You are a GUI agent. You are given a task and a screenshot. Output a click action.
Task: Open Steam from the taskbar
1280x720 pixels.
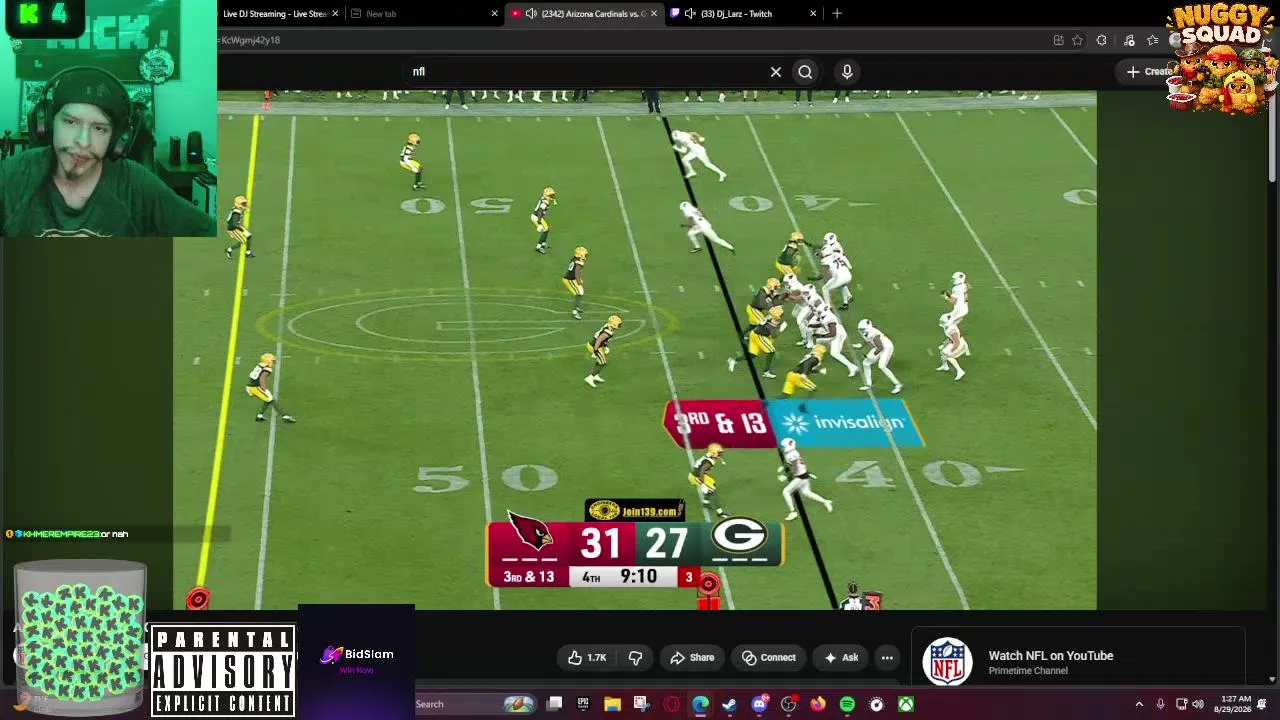click(x=729, y=704)
